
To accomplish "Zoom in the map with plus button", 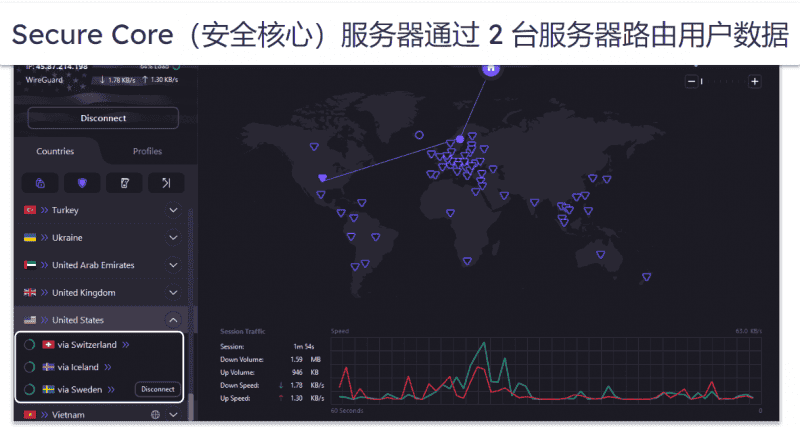I will pos(755,81).
